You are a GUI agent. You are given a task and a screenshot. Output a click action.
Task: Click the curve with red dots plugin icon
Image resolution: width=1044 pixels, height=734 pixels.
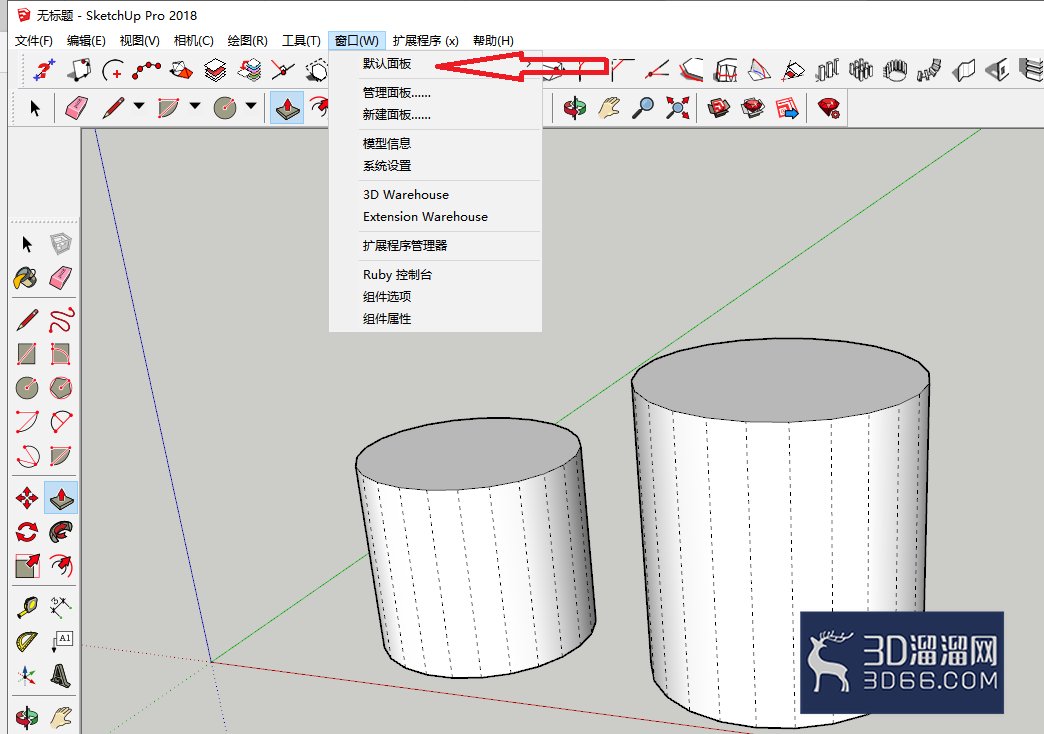[x=146, y=70]
